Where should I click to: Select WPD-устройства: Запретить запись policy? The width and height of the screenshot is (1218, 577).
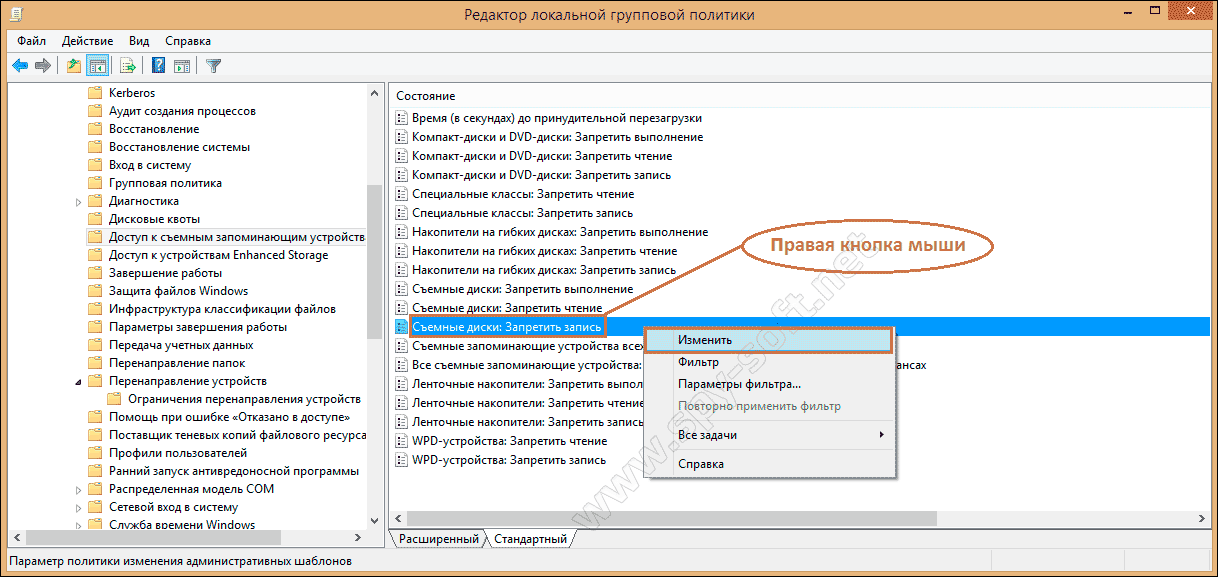pos(509,460)
